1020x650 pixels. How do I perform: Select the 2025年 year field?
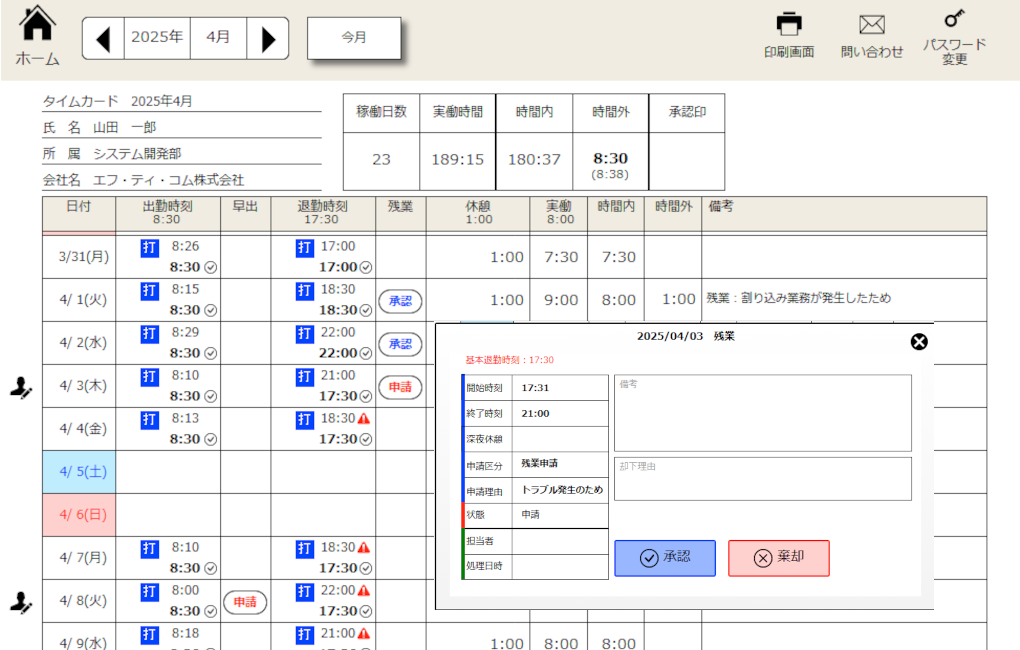tap(157, 37)
